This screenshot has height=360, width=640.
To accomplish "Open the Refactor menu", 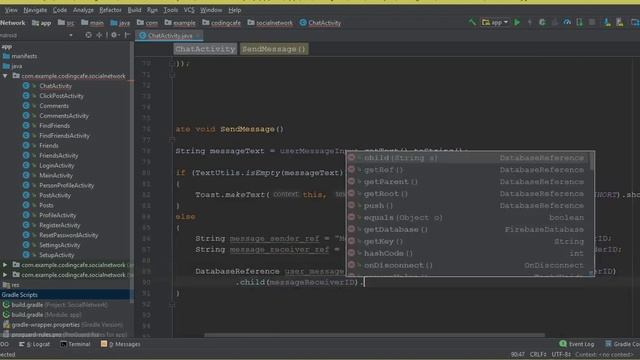I will [110, 10].
